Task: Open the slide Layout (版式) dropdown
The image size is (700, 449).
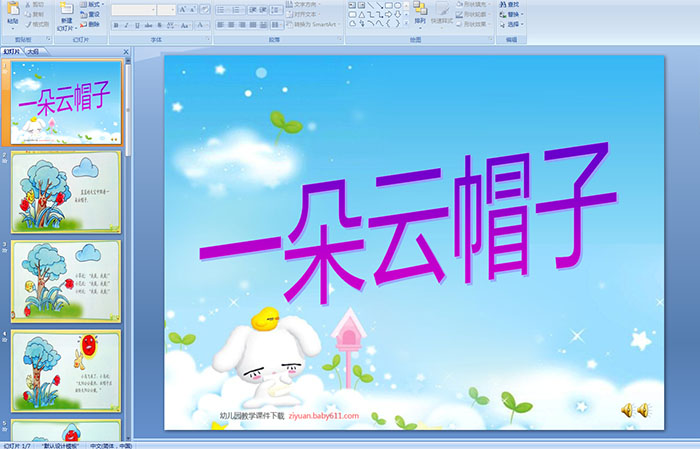Action: coord(92,4)
